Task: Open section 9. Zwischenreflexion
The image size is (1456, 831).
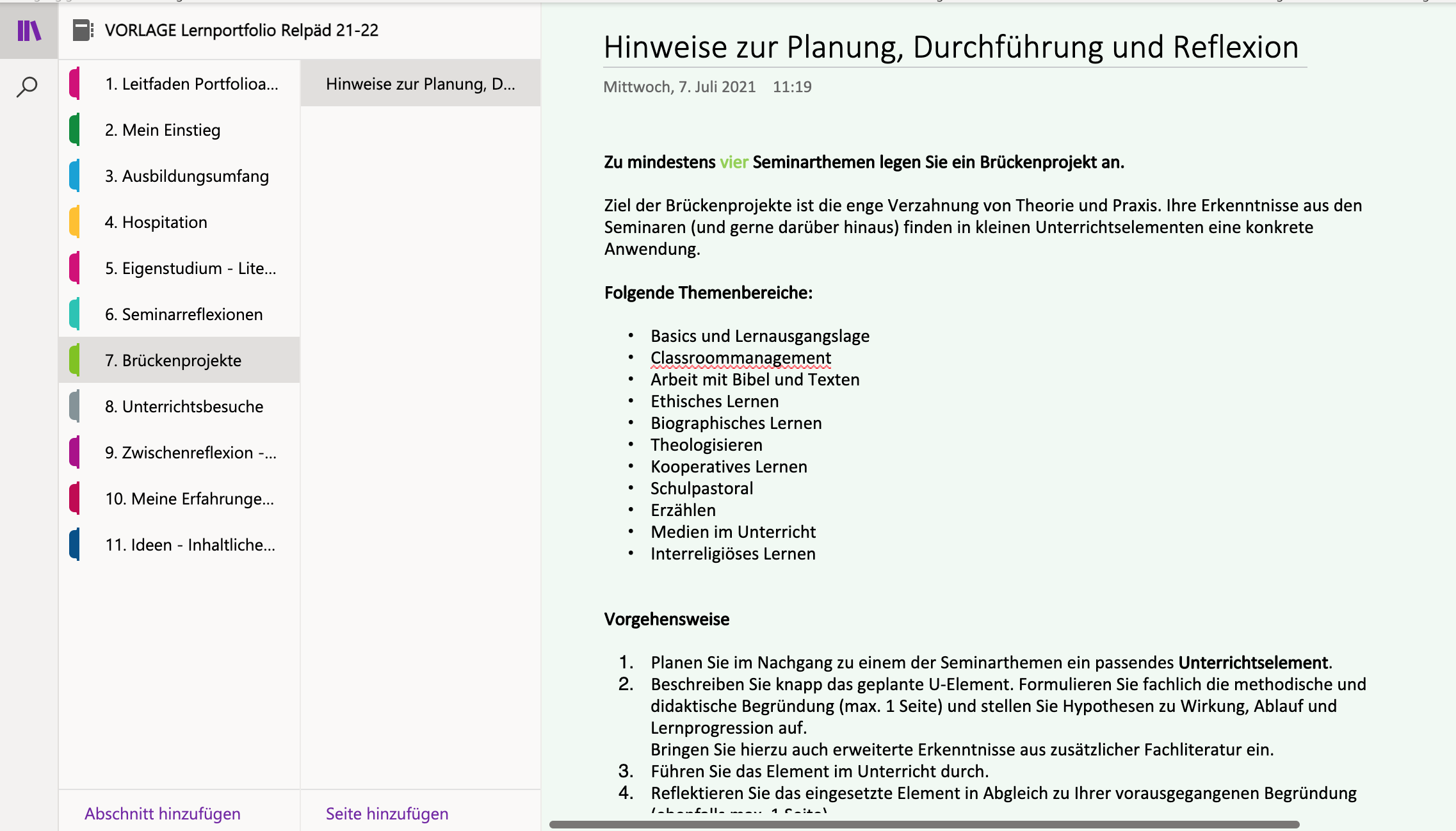Action: 190,453
